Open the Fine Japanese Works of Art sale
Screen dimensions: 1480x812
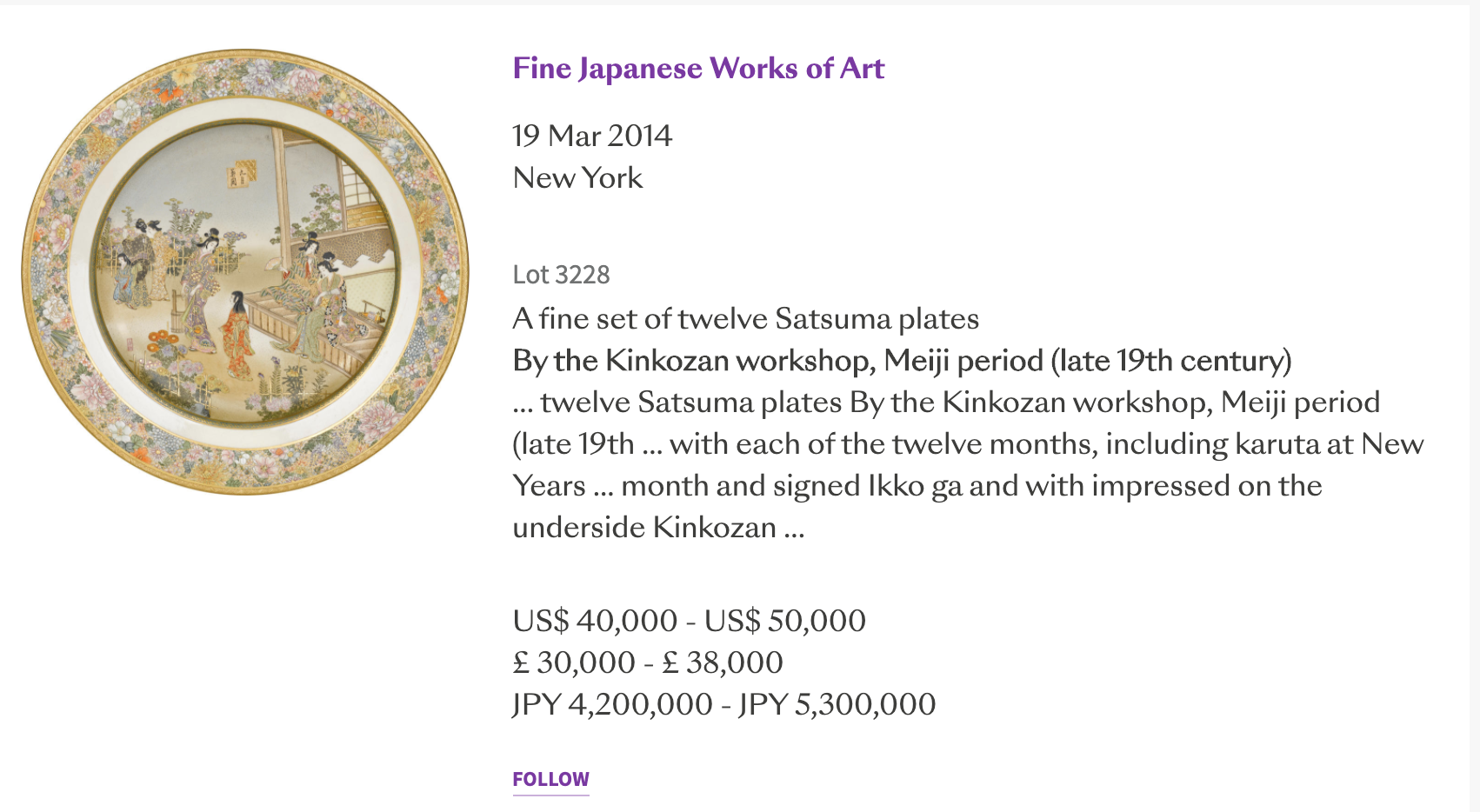(697, 68)
